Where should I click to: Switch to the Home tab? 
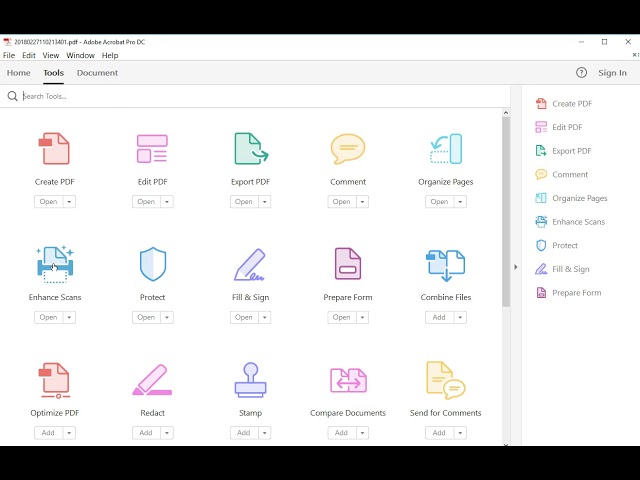tap(18, 73)
